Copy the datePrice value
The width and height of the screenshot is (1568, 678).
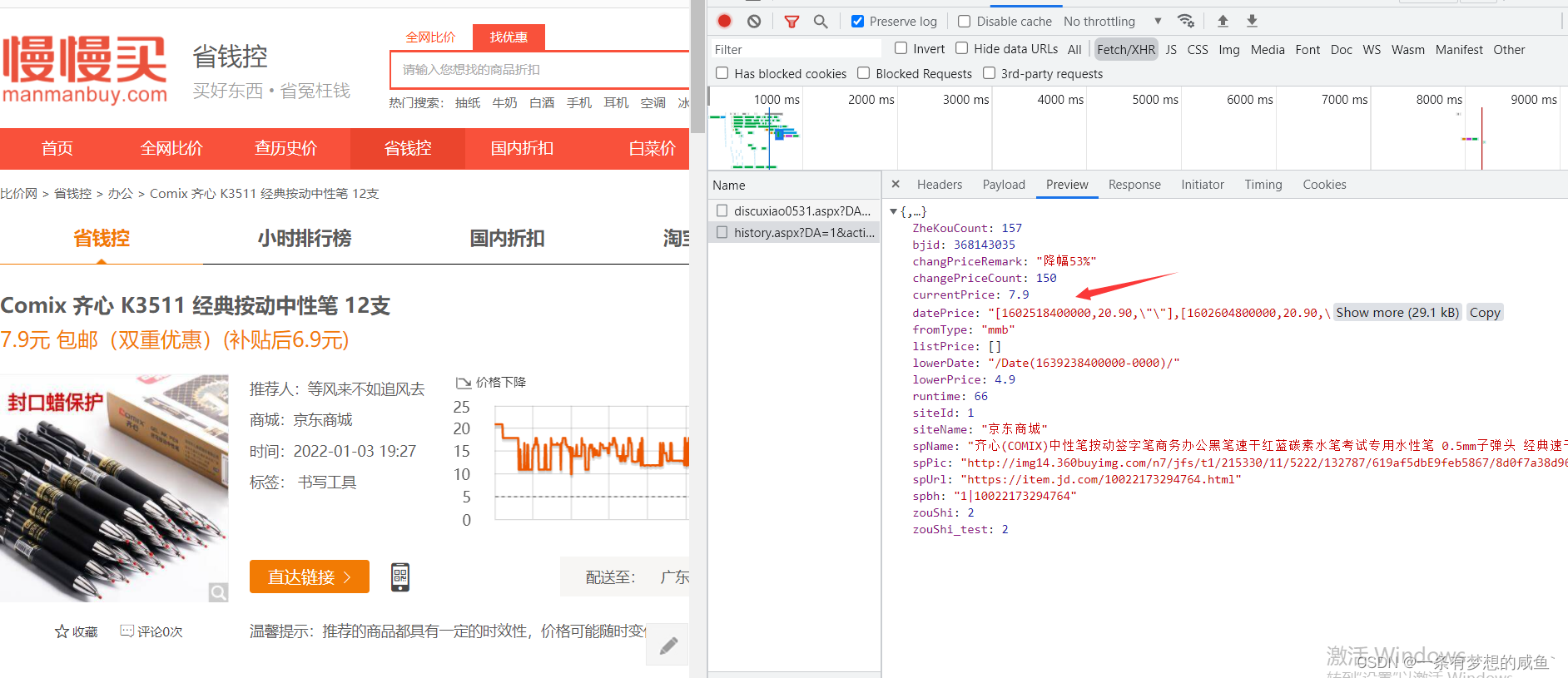tap(1485, 313)
